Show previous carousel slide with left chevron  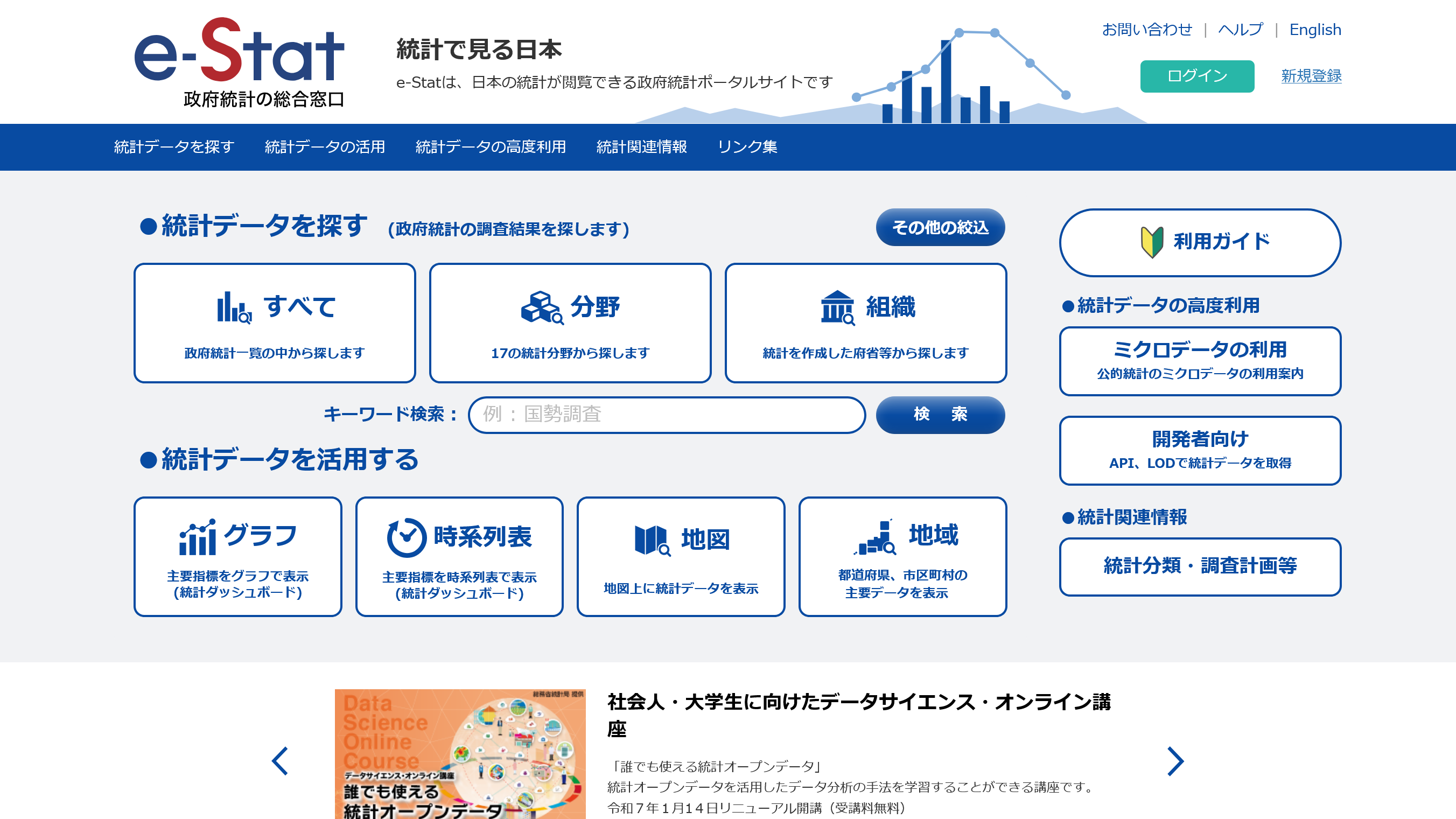281,761
